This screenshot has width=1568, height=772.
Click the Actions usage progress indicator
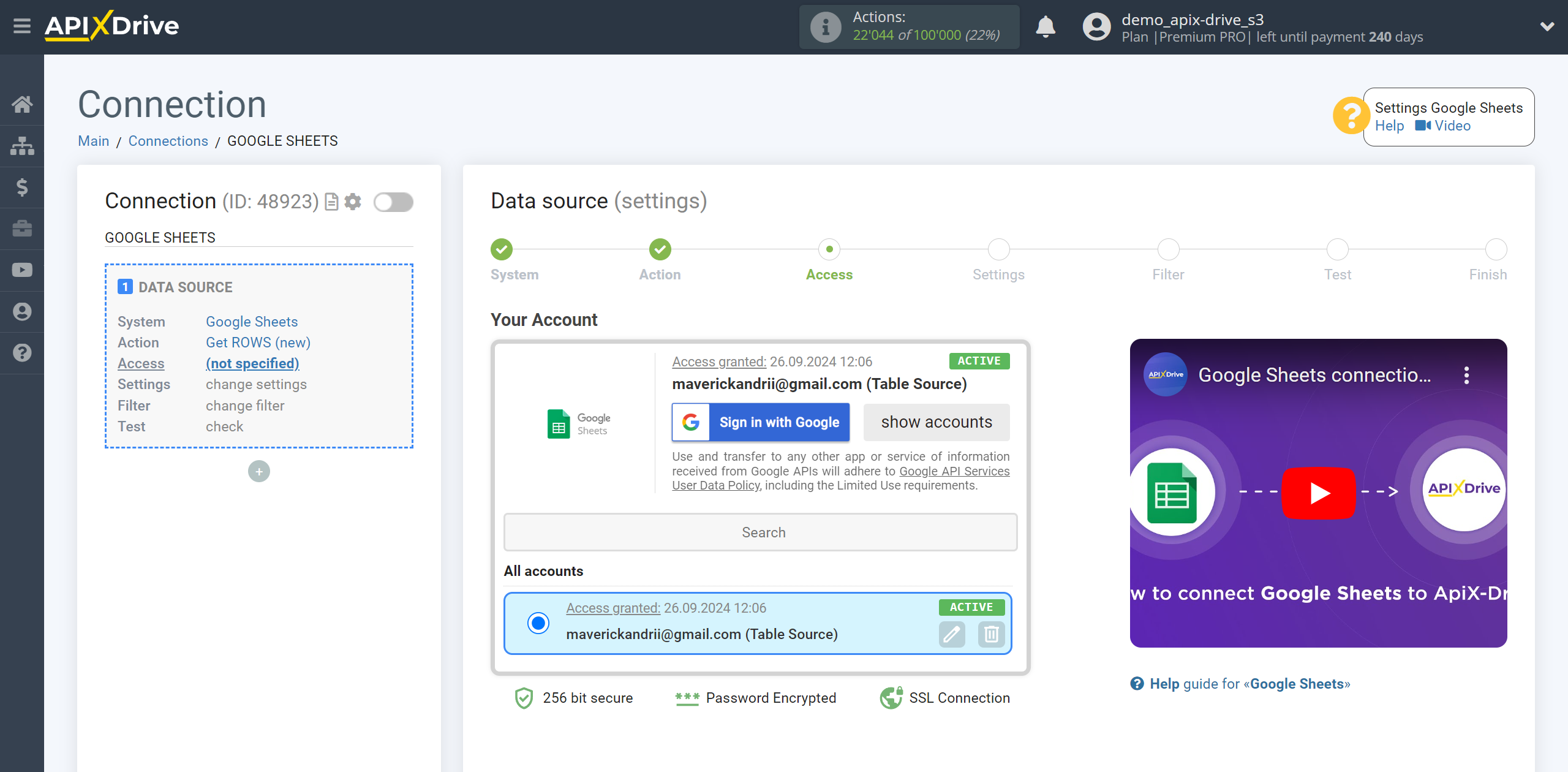[910, 26]
